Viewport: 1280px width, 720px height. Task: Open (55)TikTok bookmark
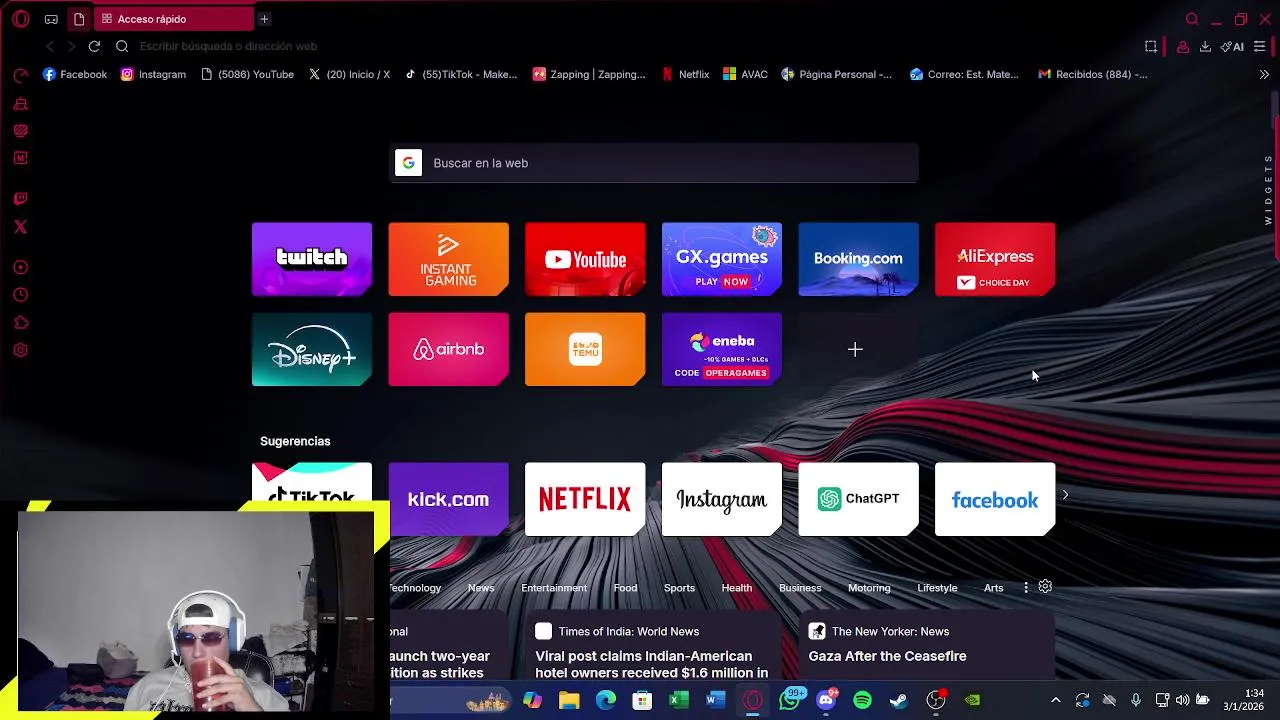pos(461,74)
